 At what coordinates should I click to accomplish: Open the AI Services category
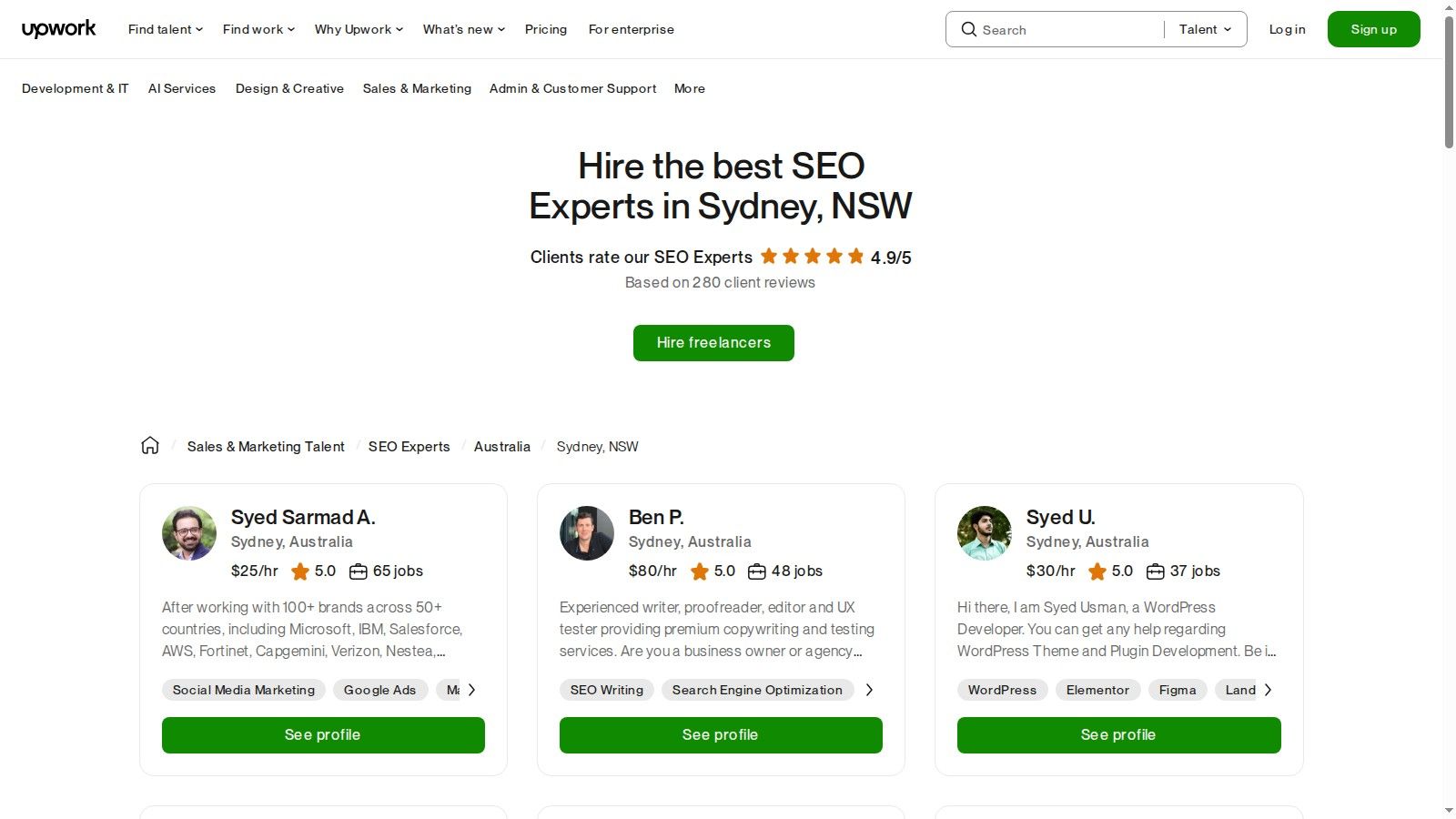click(x=182, y=88)
